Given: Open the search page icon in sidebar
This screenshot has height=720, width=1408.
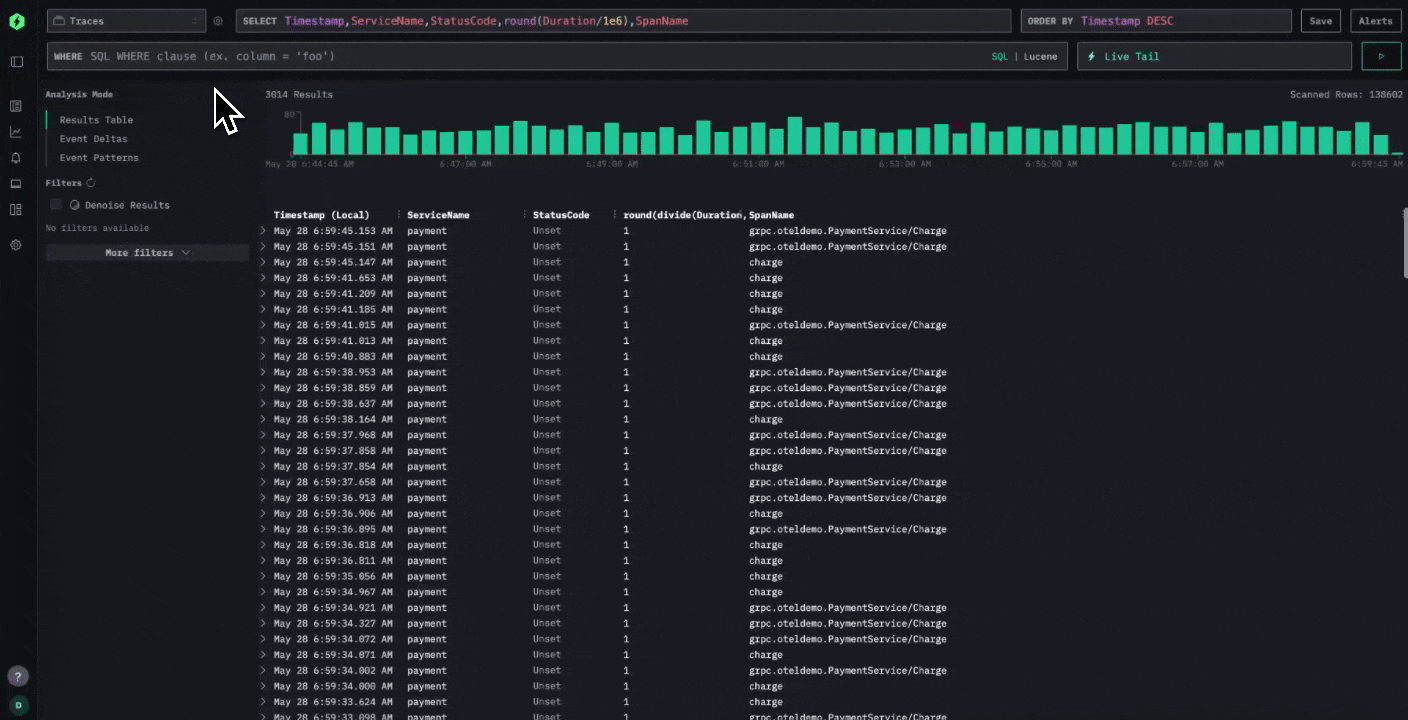Looking at the screenshot, I should point(16,106).
